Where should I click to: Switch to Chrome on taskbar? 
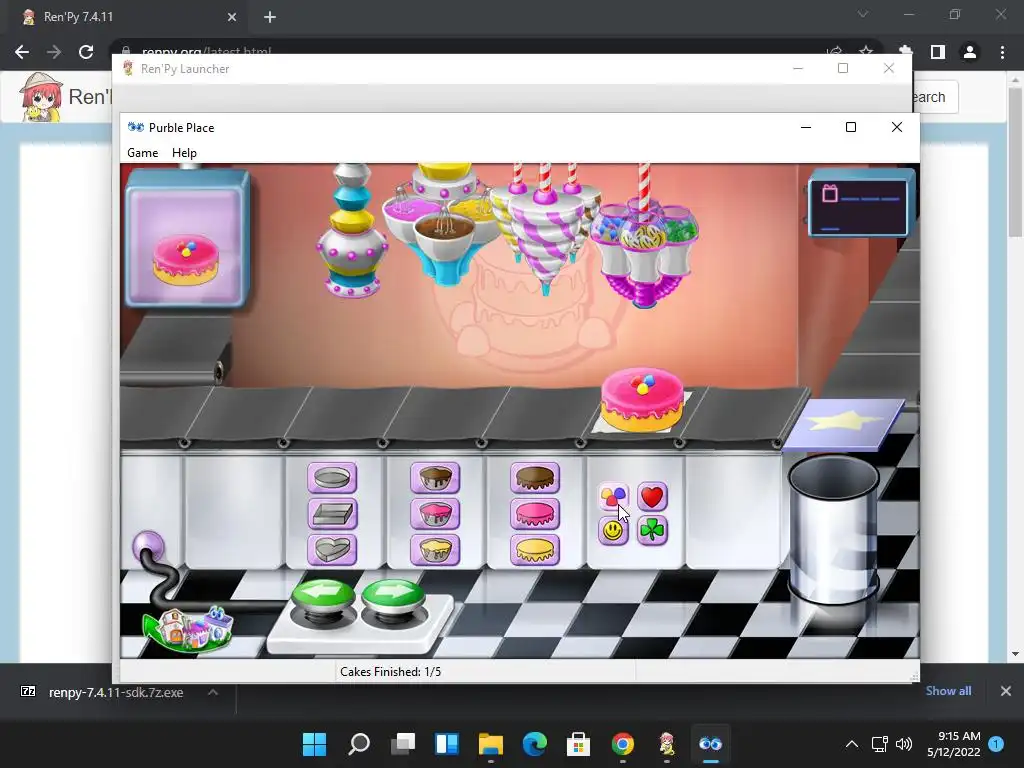click(622, 744)
